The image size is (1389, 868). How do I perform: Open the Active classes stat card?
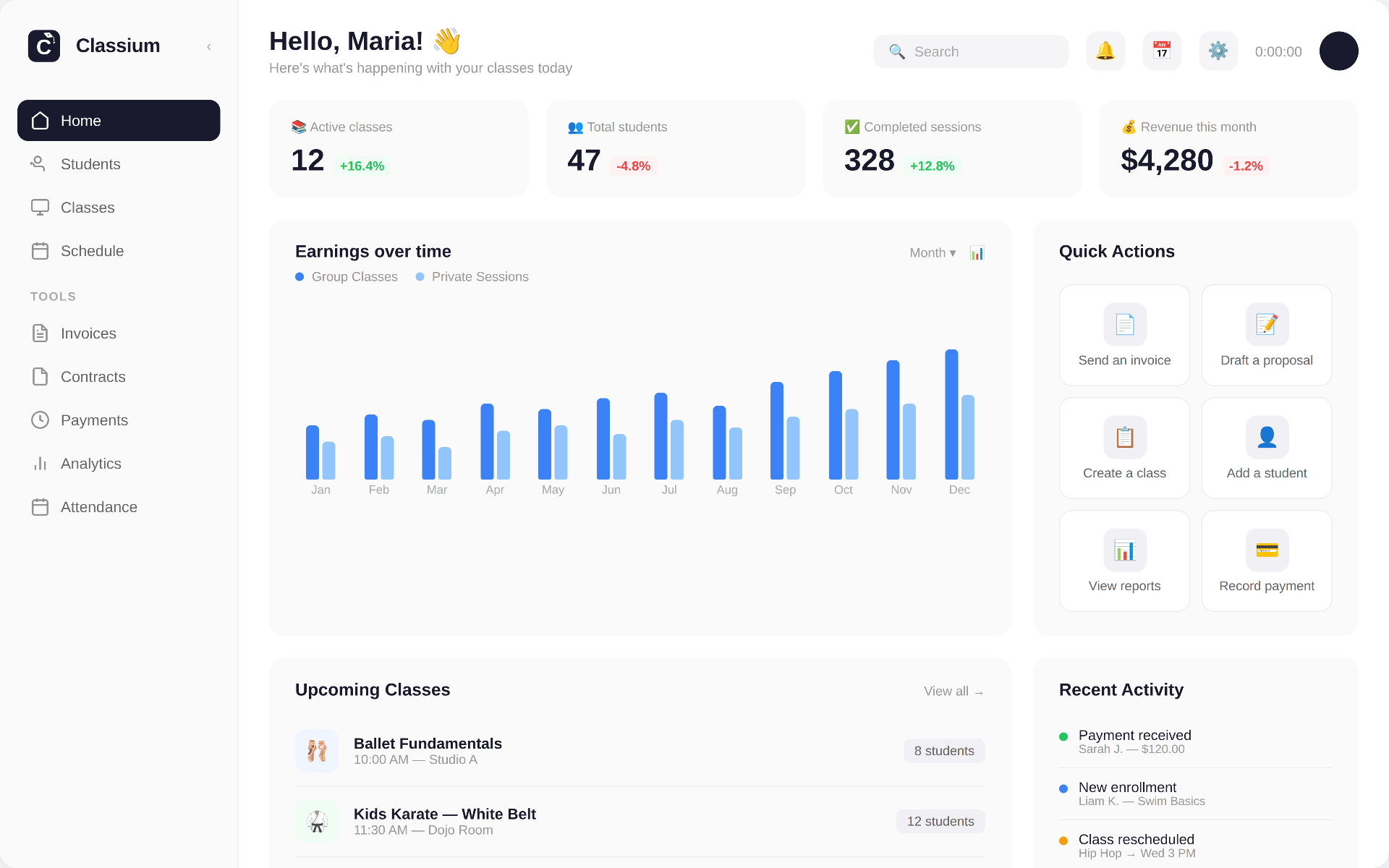pyautogui.click(x=399, y=148)
